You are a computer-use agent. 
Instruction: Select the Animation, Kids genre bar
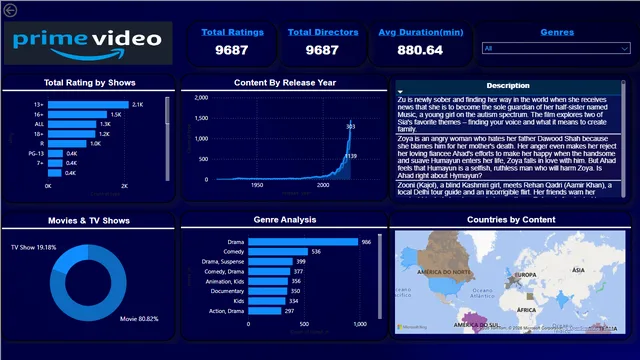[x=268, y=281]
